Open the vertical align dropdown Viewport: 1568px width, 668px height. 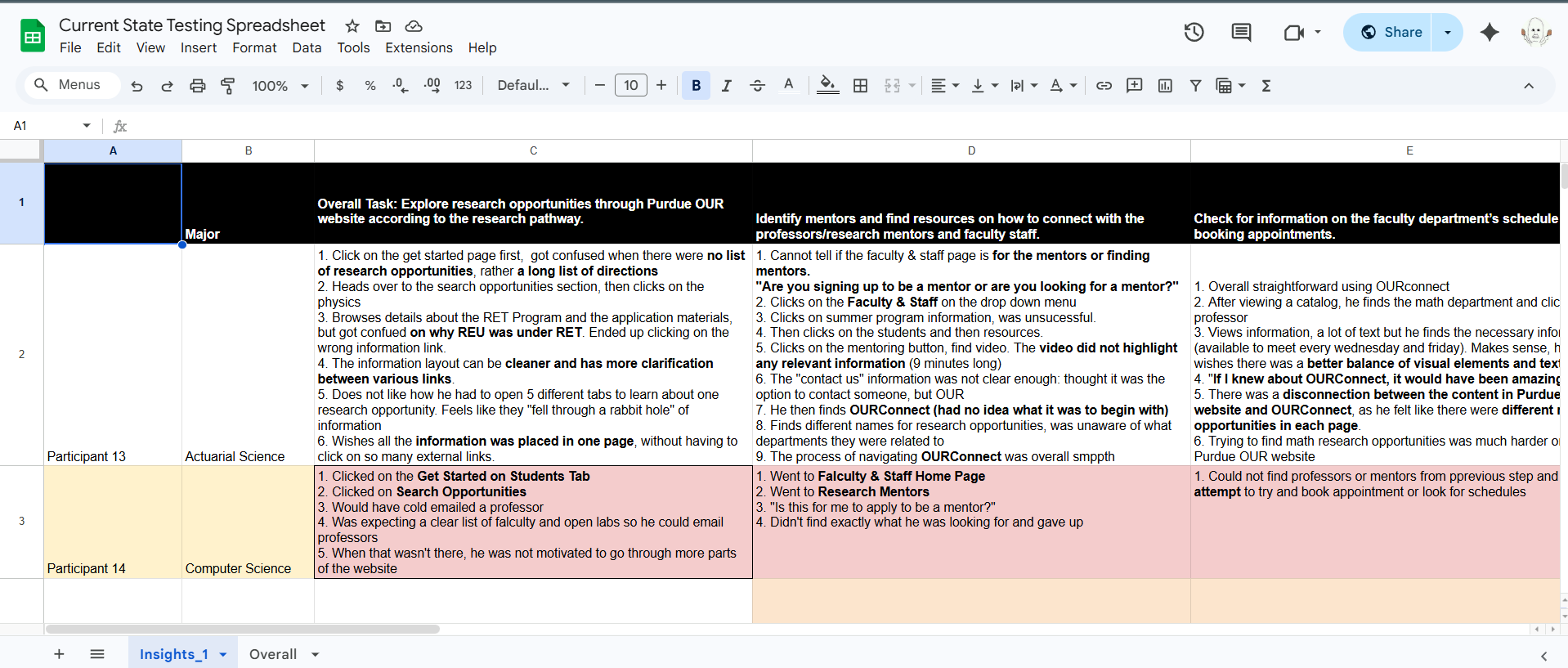coord(984,86)
